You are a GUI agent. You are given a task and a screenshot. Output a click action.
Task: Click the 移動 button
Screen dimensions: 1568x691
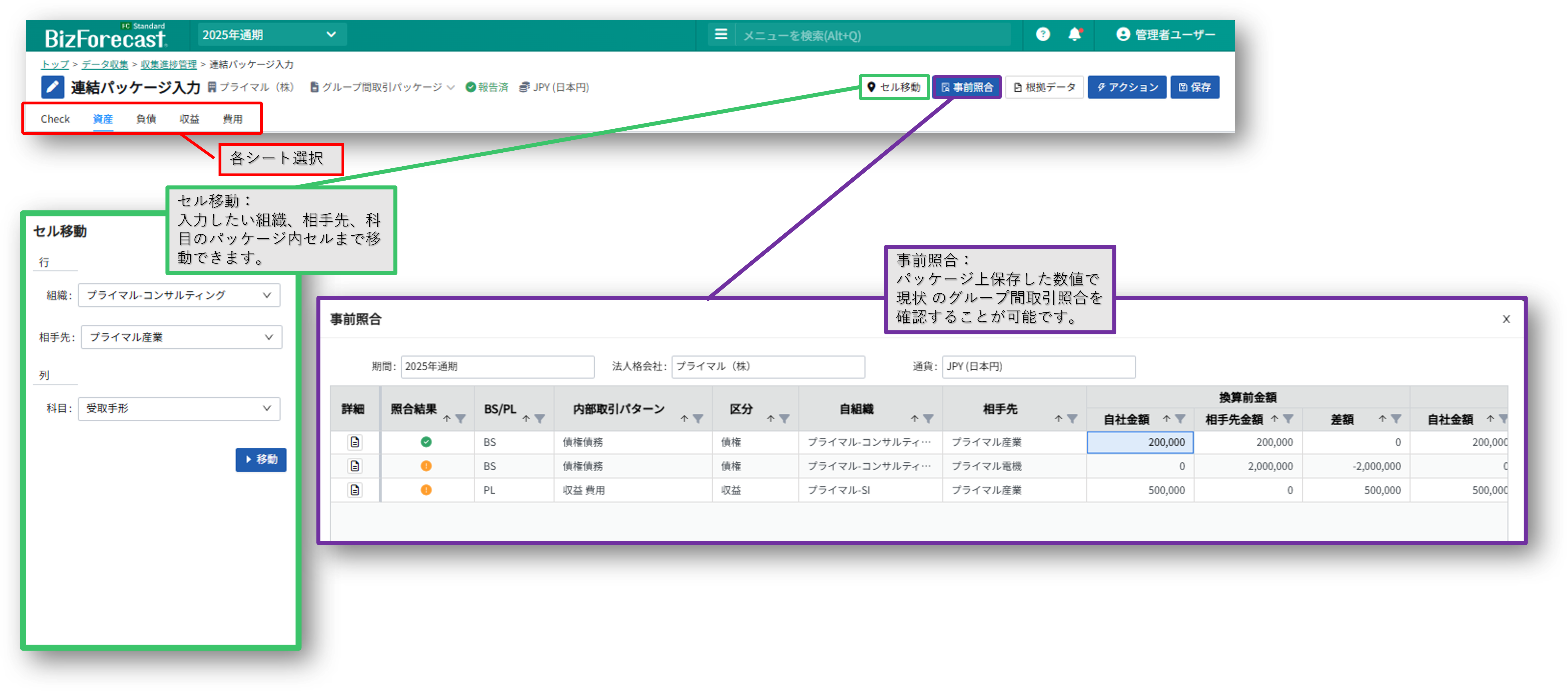(x=260, y=459)
